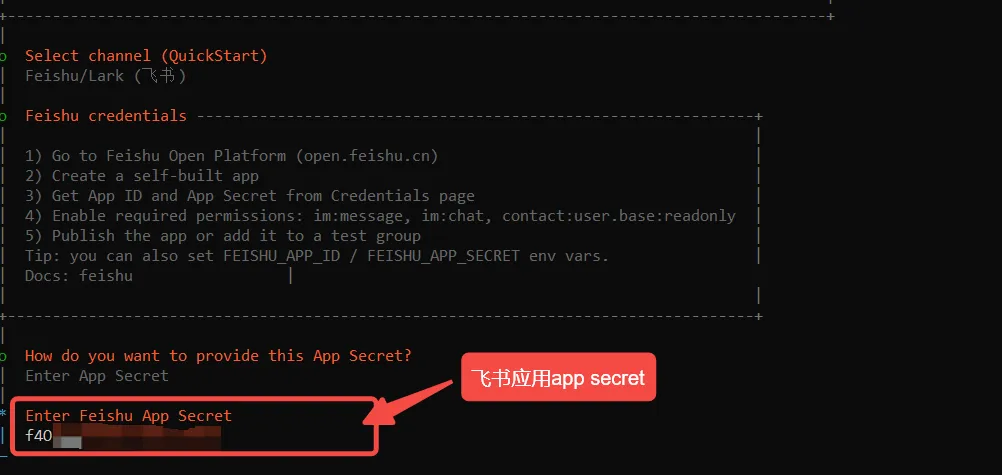Click the active asterisk prompt marker
The height and width of the screenshot is (475, 1002).
pyautogui.click(x=3, y=414)
